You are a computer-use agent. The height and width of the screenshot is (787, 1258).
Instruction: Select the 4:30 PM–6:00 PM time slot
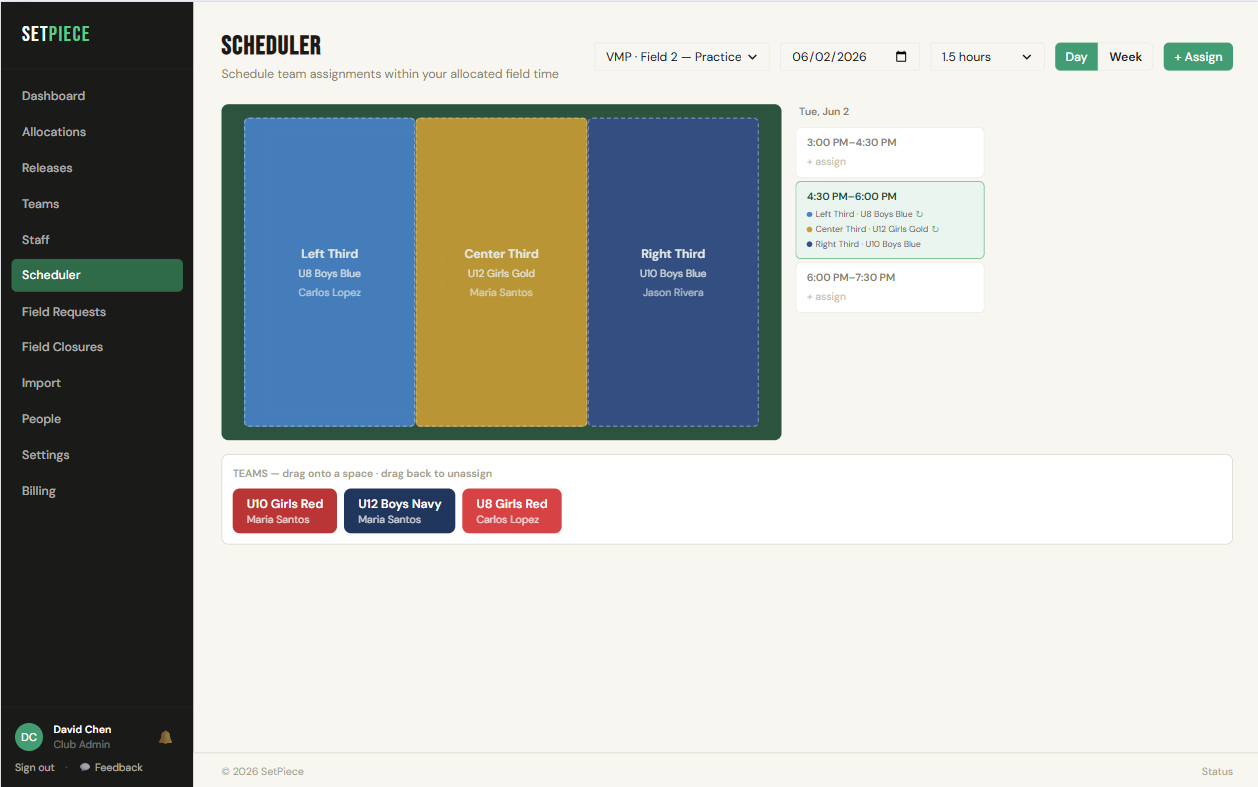(890, 220)
